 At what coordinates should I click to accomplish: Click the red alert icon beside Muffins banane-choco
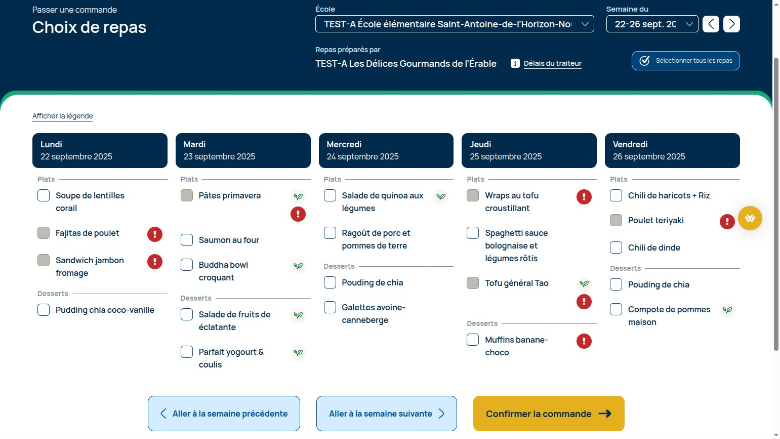coord(584,341)
